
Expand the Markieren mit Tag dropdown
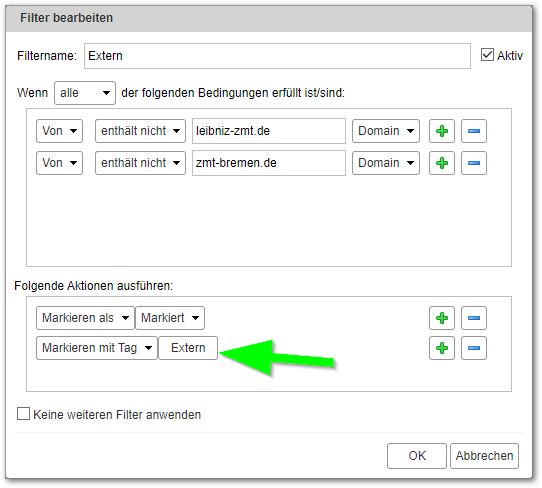[97, 348]
